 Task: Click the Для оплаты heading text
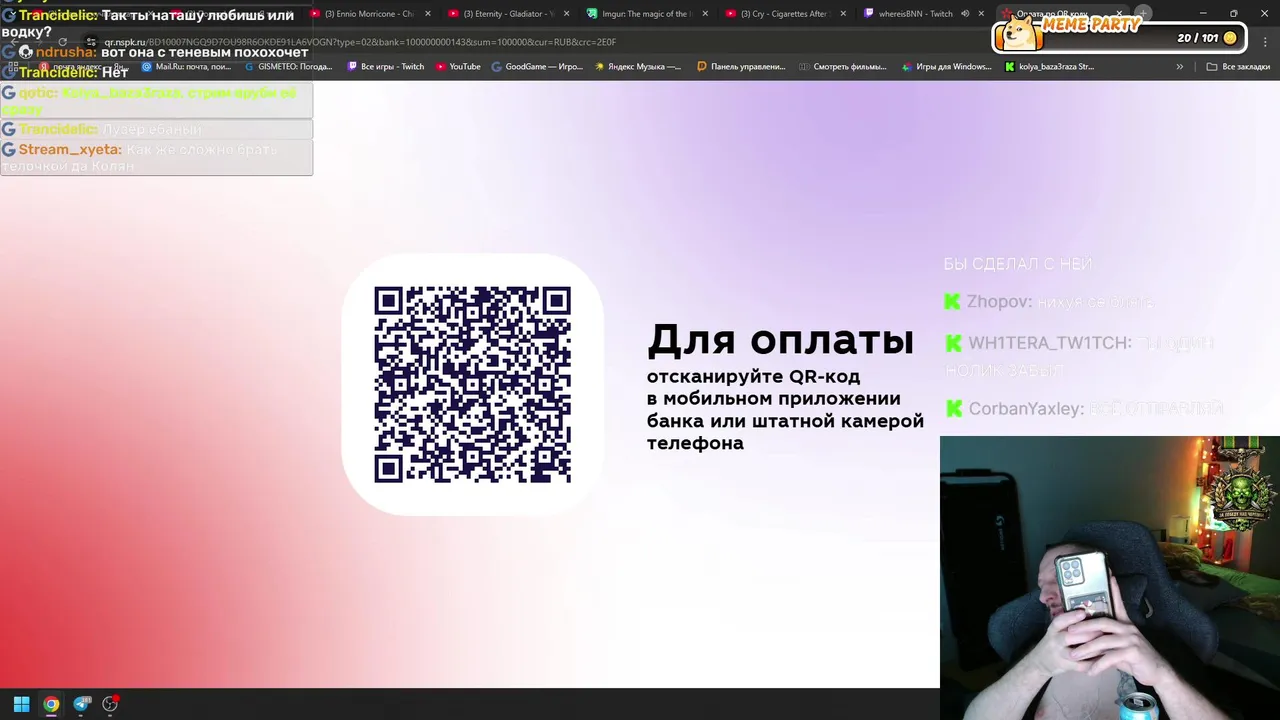click(780, 340)
